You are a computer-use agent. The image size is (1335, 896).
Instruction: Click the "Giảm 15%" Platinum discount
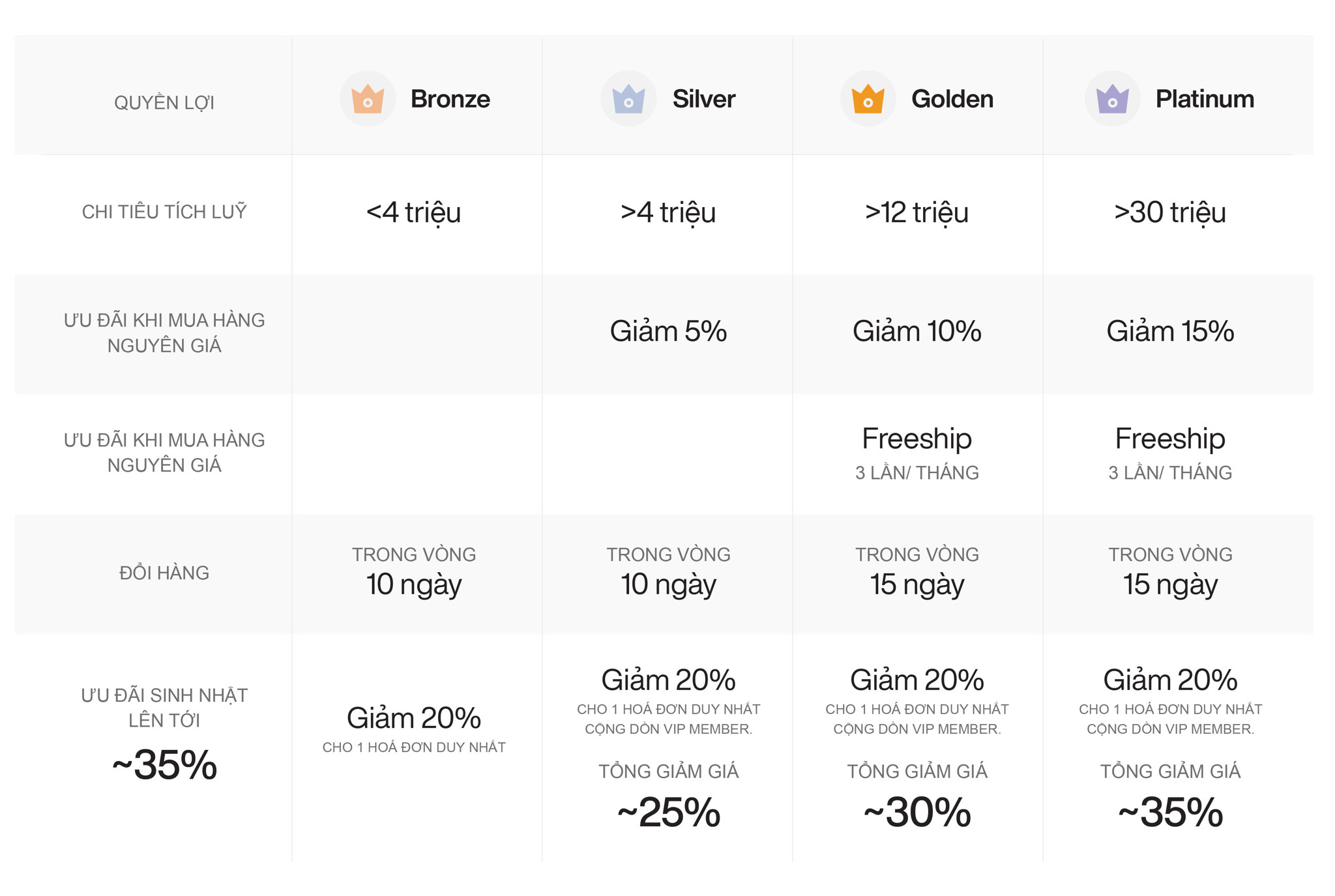(1169, 331)
